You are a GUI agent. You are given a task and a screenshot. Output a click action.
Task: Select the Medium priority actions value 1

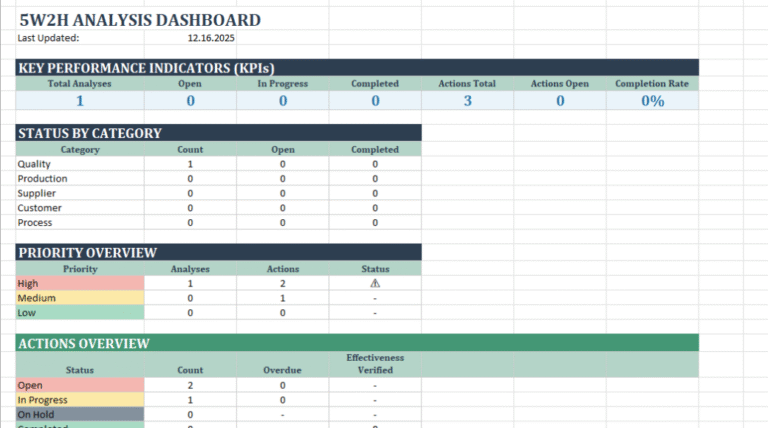pos(283,298)
